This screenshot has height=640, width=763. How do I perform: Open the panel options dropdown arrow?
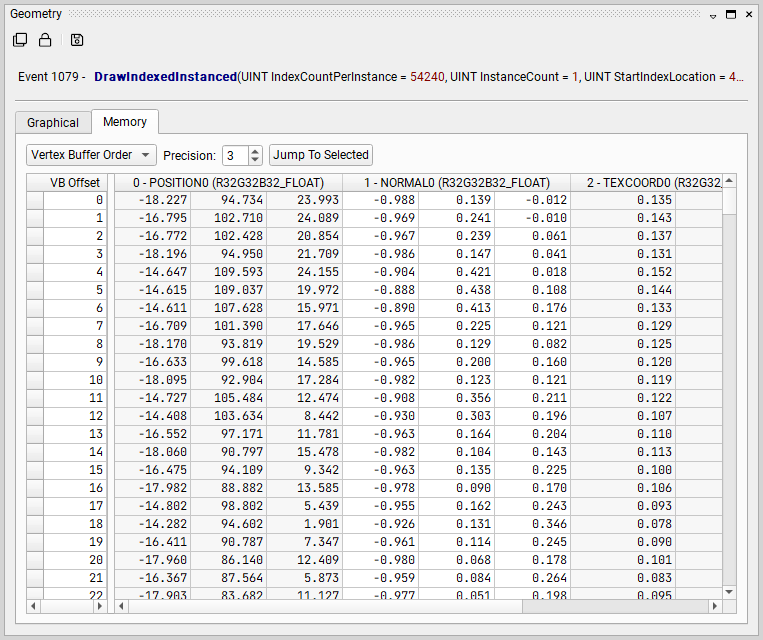click(x=713, y=16)
